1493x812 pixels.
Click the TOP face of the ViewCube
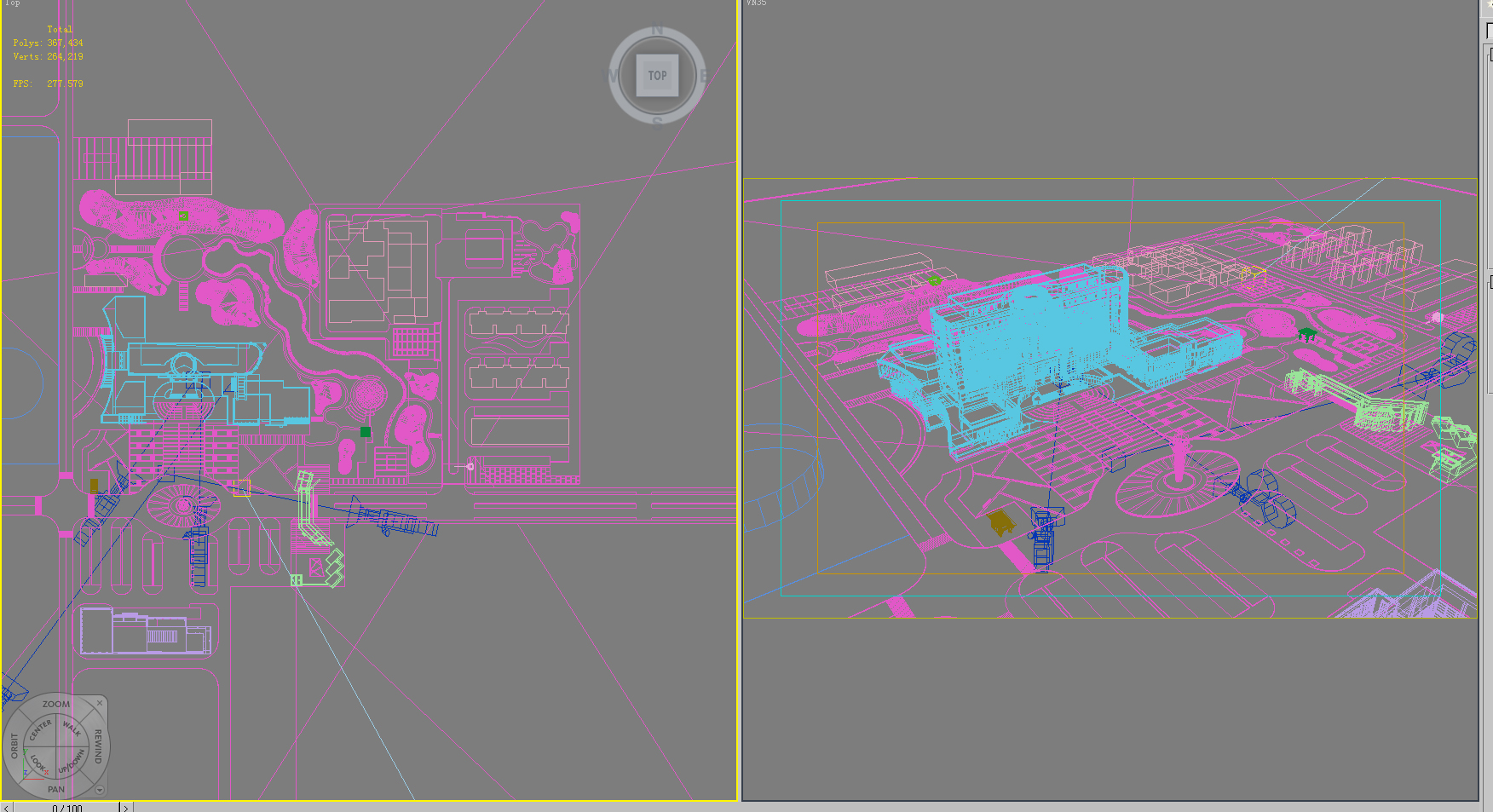coord(657,75)
